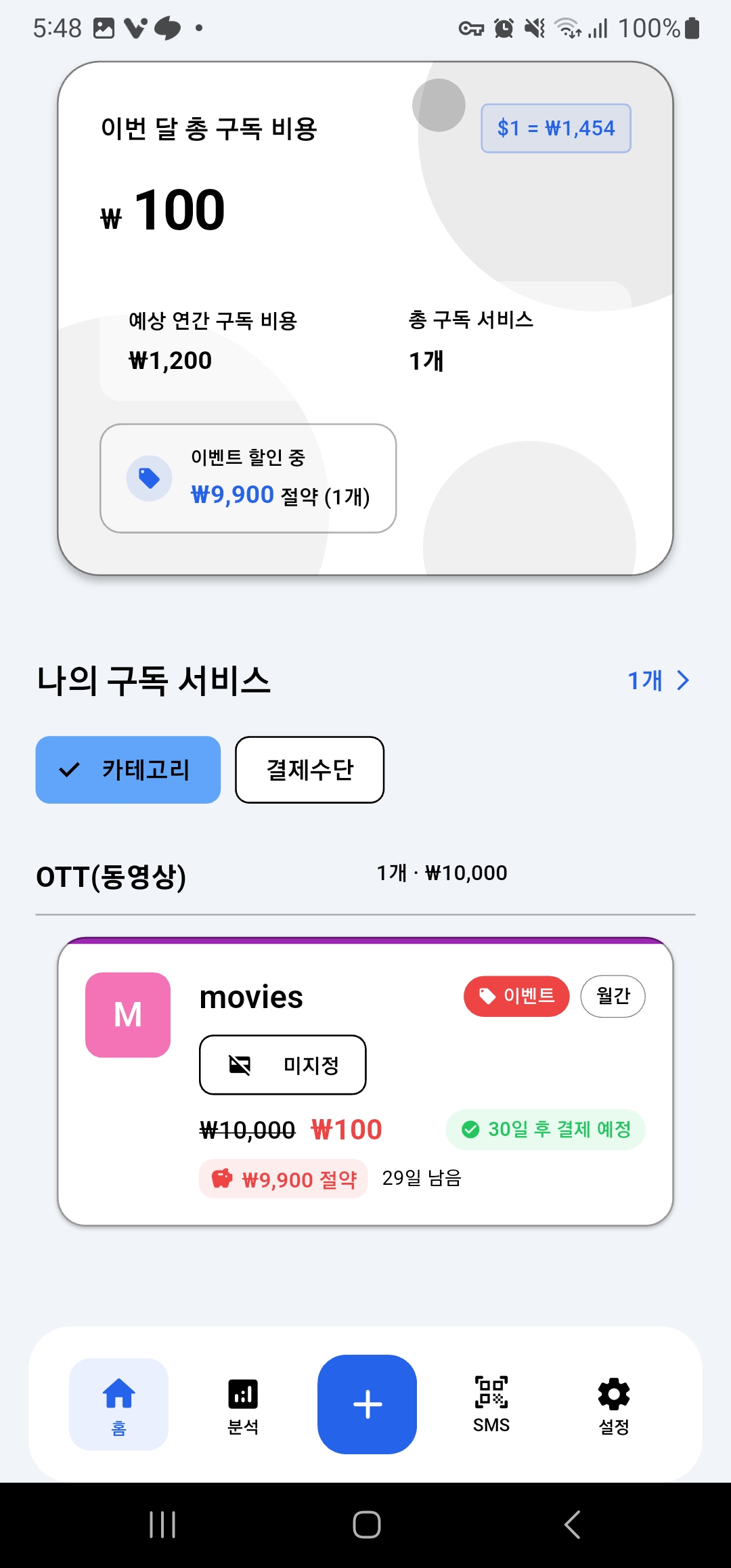Open the 분석 analytics tab
The height and width of the screenshot is (1568, 731).
tap(243, 1403)
